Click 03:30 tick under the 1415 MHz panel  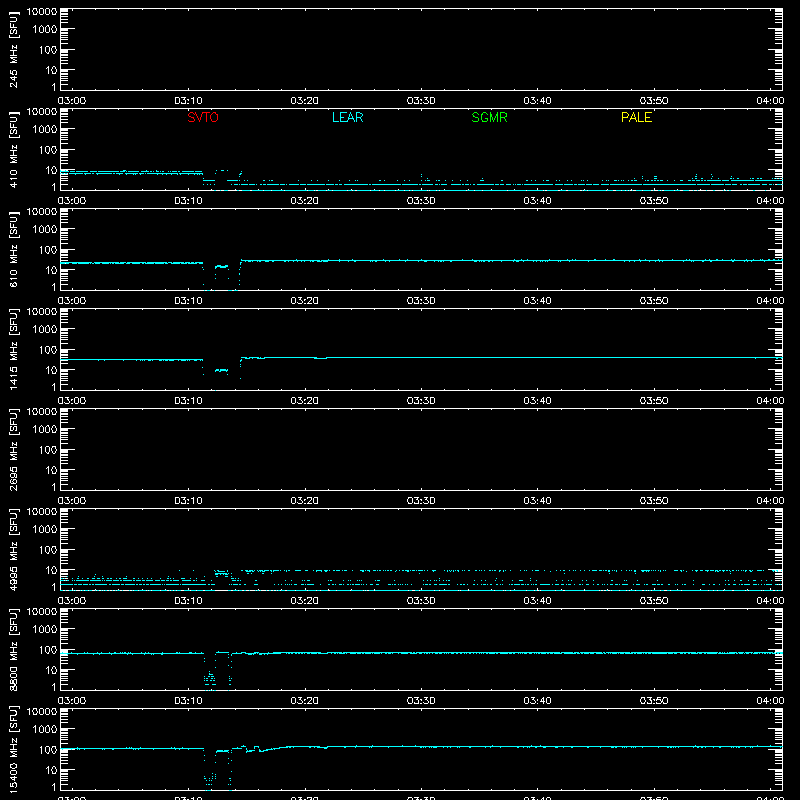(421, 401)
